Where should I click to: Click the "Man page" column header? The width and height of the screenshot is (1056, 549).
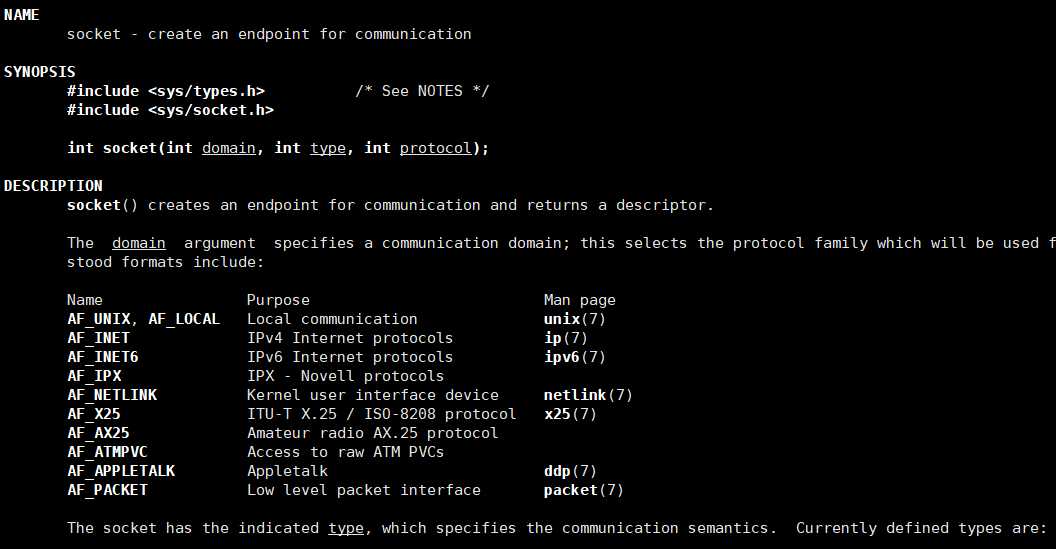(579, 300)
